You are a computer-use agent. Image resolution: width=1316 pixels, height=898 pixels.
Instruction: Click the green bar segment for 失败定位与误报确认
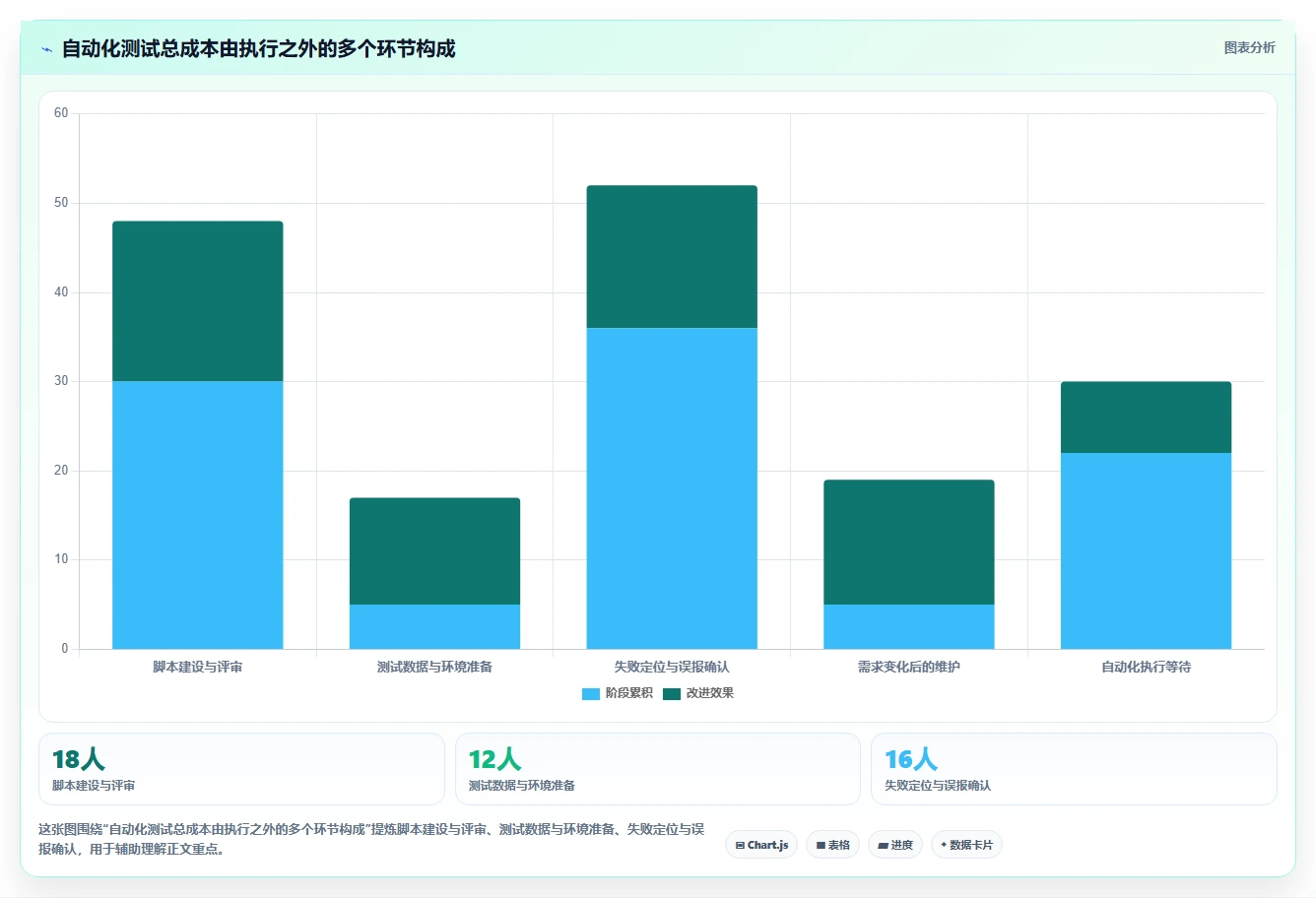pos(672,256)
